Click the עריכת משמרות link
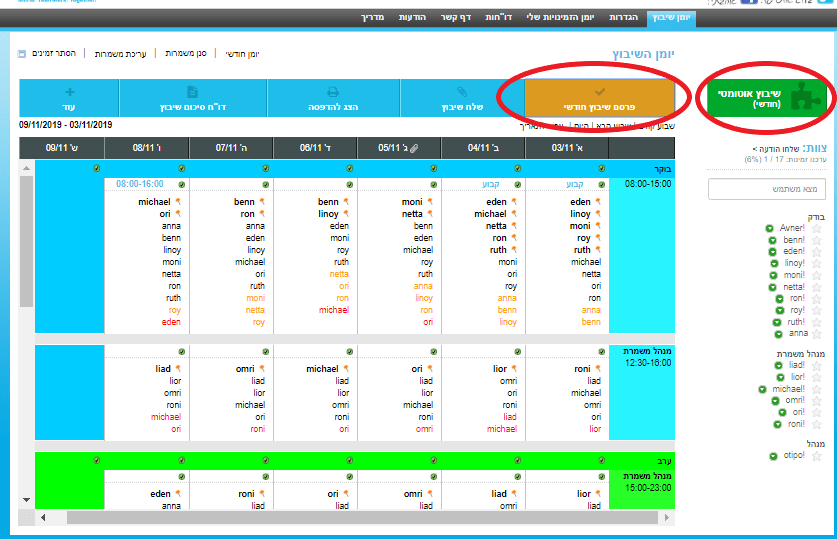The image size is (837, 539). pos(121,53)
